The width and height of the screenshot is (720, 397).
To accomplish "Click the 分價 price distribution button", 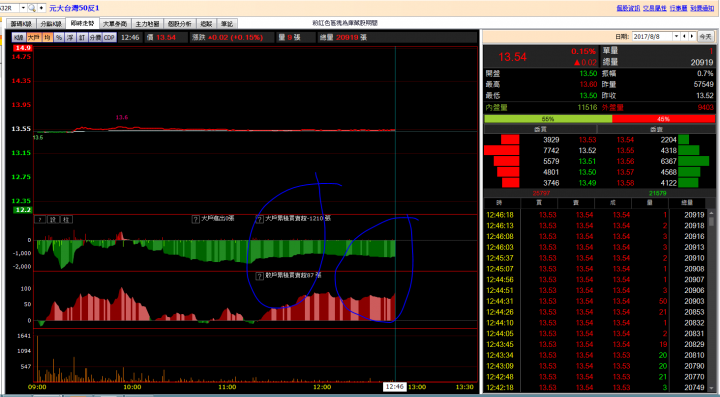I will click(x=95, y=38).
